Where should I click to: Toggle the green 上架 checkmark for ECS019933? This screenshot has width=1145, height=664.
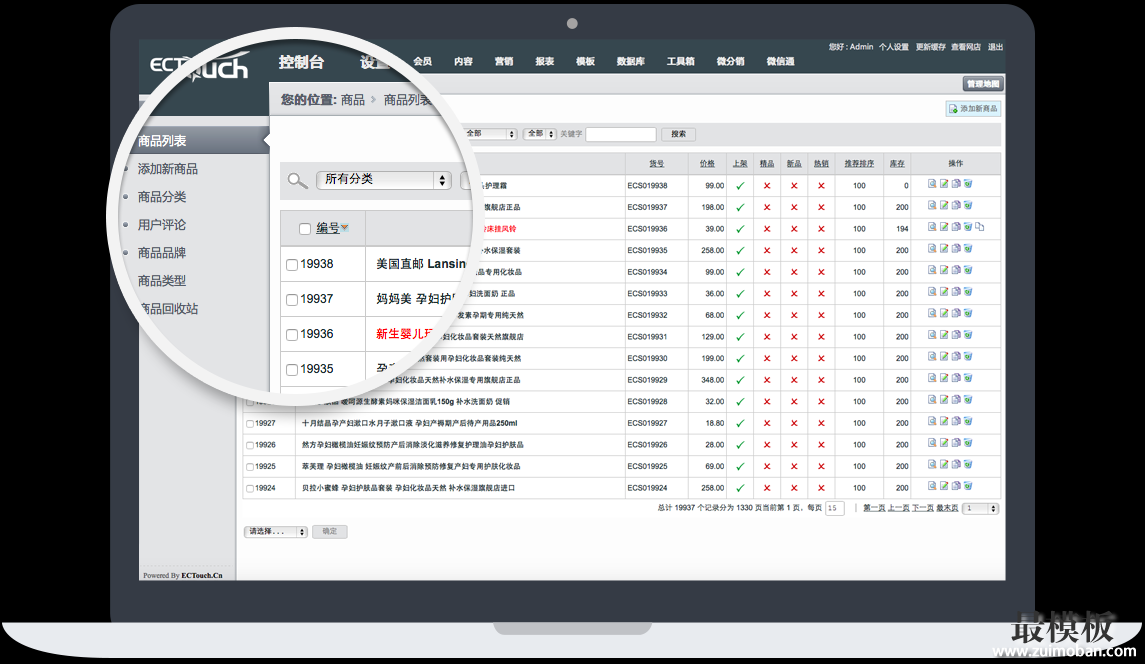pos(740,293)
